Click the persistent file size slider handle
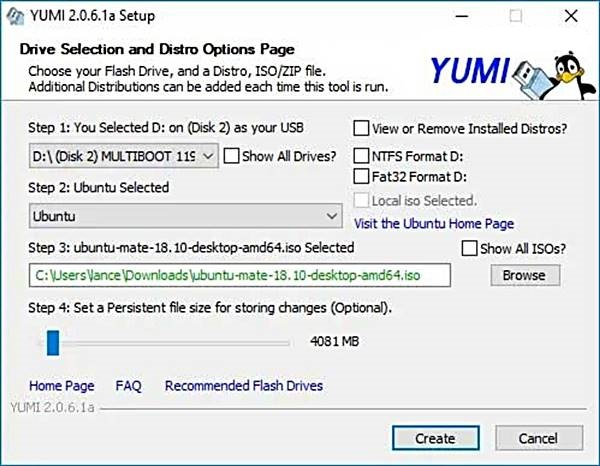This screenshot has width=600, height=466. tap(53, 343)
